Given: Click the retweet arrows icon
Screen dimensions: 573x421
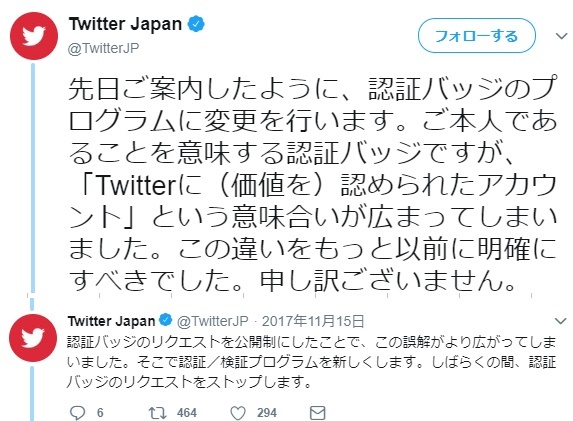Looking at the screenshot, I should 158,413.
